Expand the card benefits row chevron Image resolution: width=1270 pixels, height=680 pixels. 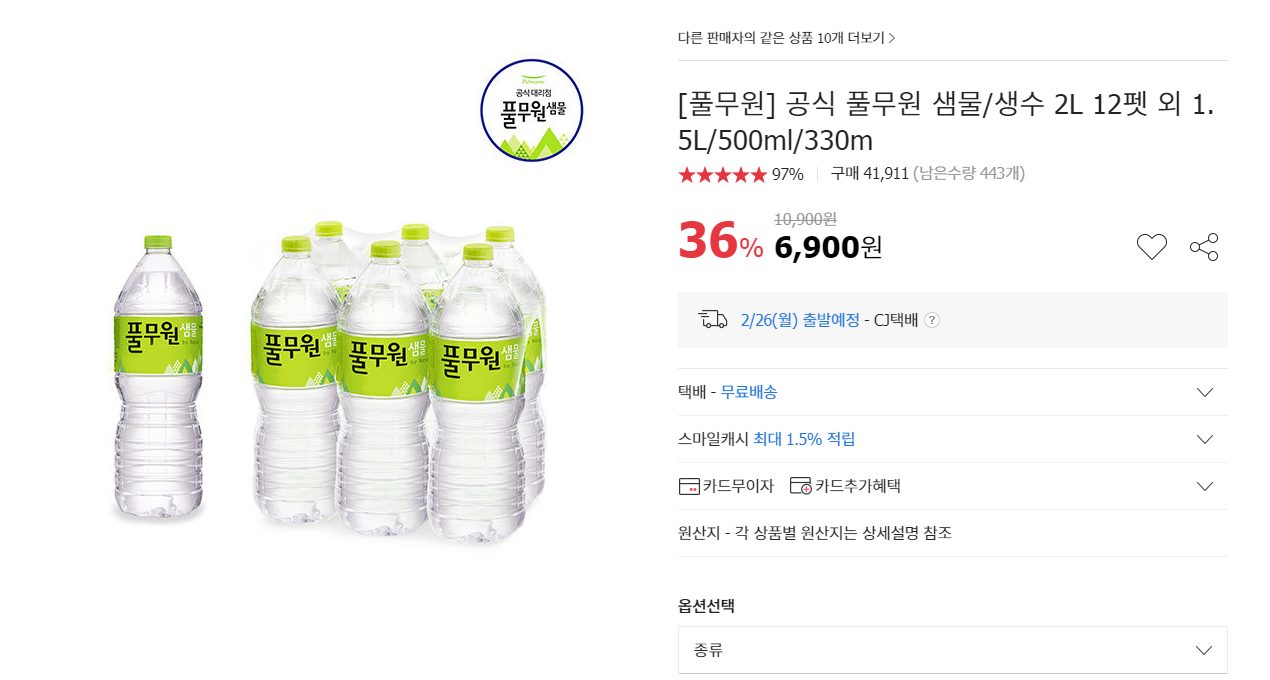(1204, 486)
